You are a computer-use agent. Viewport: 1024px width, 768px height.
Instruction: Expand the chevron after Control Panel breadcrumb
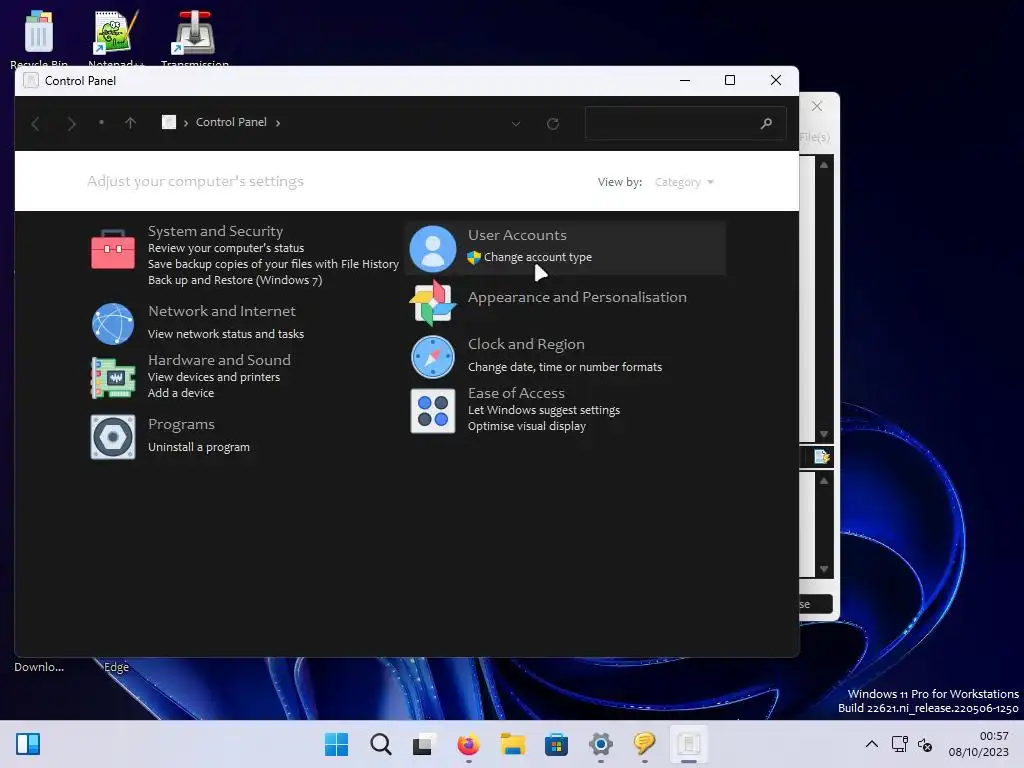click(278, 123)
